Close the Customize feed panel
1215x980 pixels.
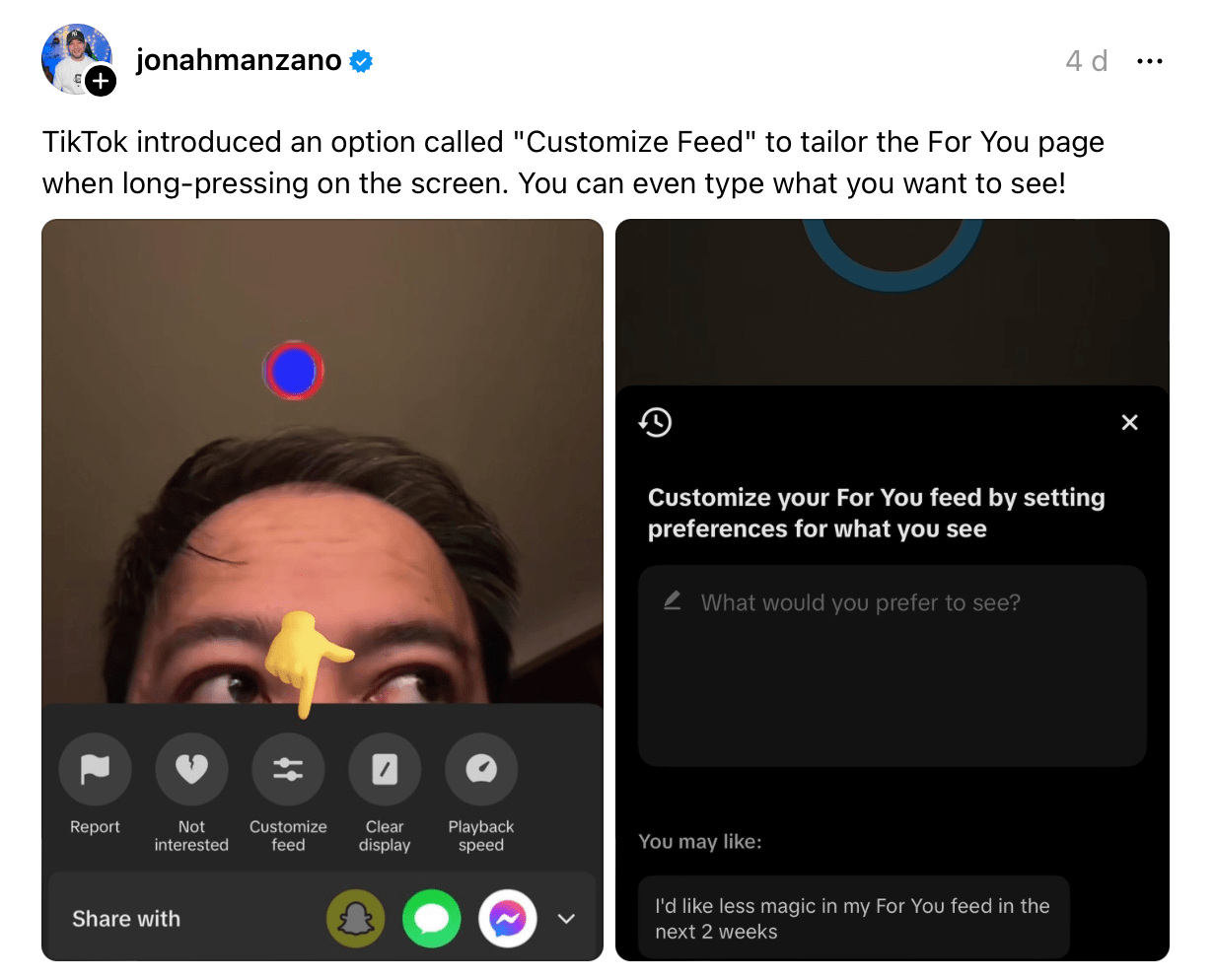click(x=1130, y=422)
